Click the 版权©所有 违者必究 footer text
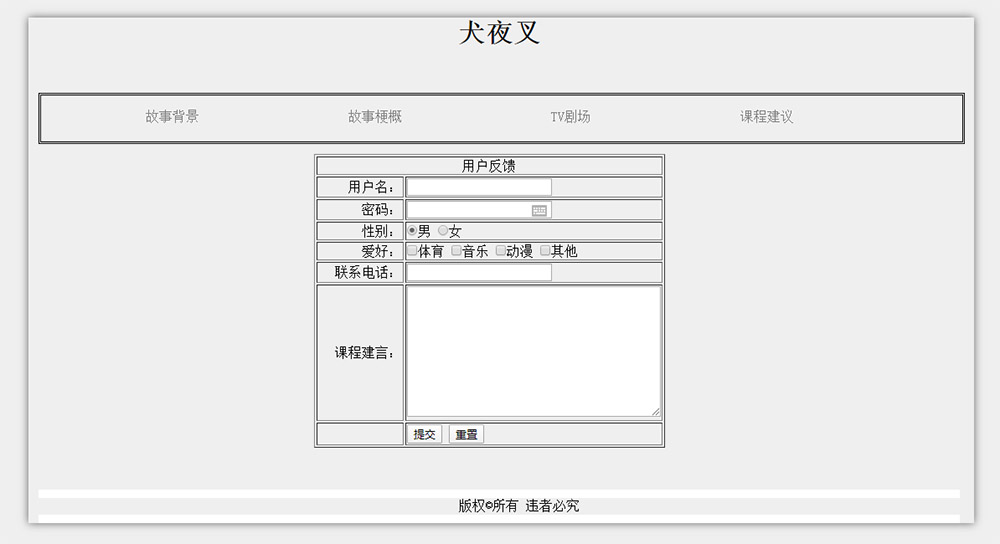The height and width of the screenshot is (544, 1000). (518, 506)
